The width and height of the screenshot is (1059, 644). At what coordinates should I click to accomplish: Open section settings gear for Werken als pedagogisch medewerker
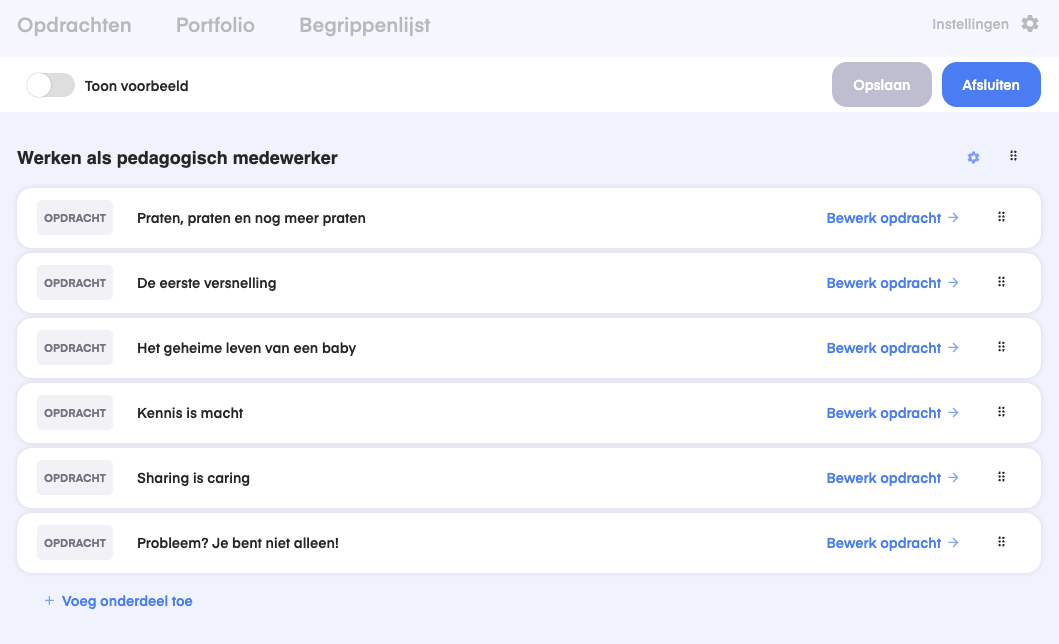[x=973, y=158]
